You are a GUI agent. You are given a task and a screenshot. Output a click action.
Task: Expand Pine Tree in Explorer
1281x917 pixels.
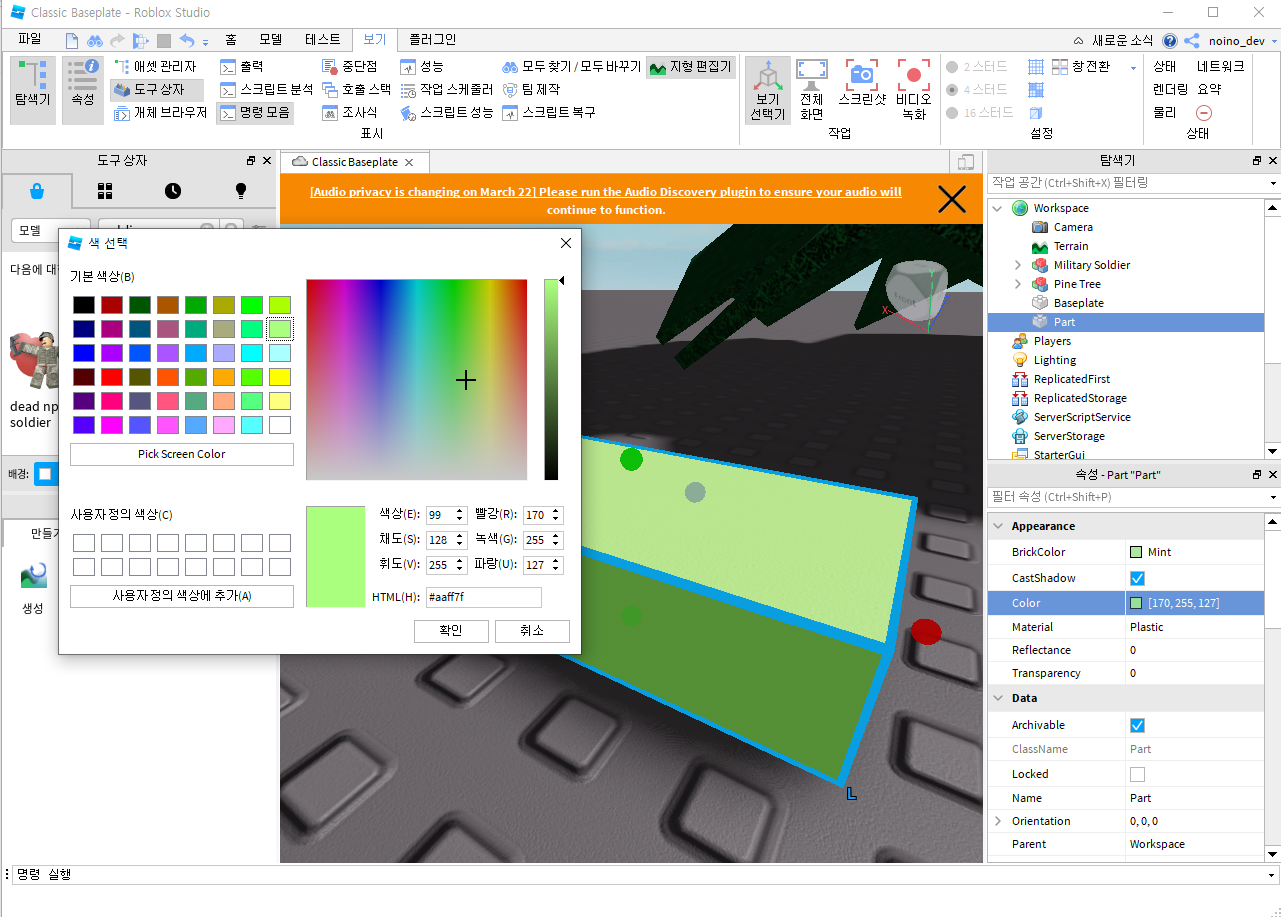pyautogui.click(x=1018, y=284)
